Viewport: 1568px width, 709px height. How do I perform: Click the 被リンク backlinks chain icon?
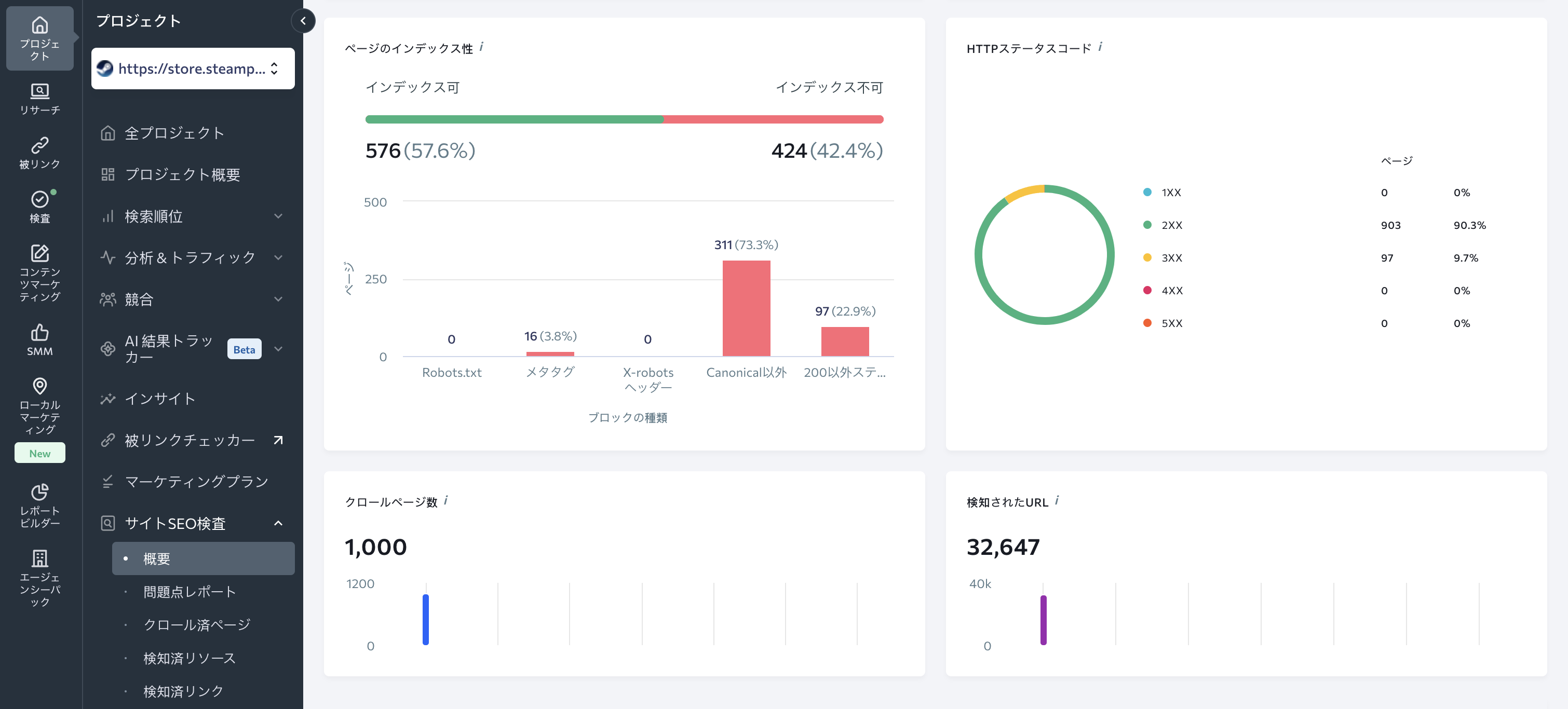click(x=39, y=145)
